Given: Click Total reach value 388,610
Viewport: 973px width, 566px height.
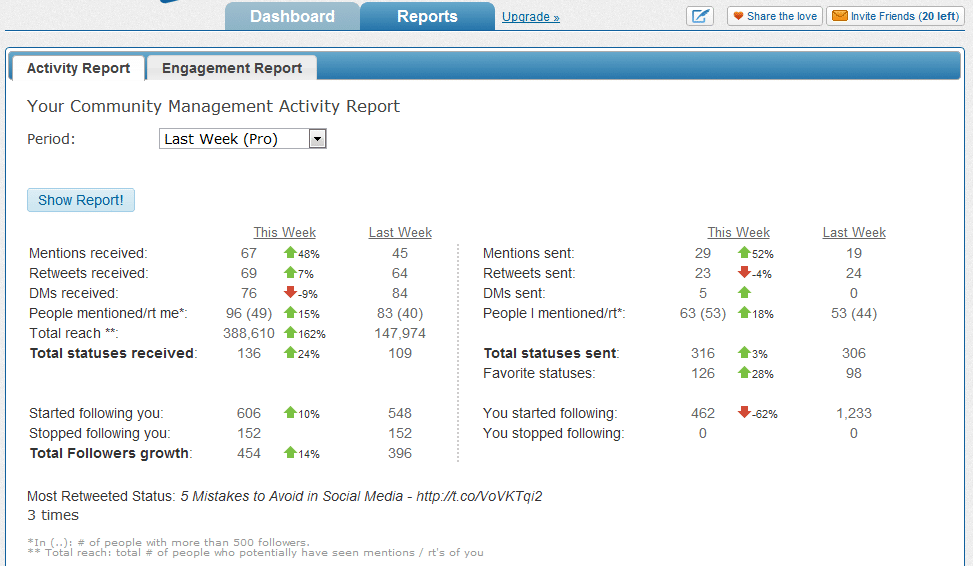Looking at the screenshot, I should 249,333.
